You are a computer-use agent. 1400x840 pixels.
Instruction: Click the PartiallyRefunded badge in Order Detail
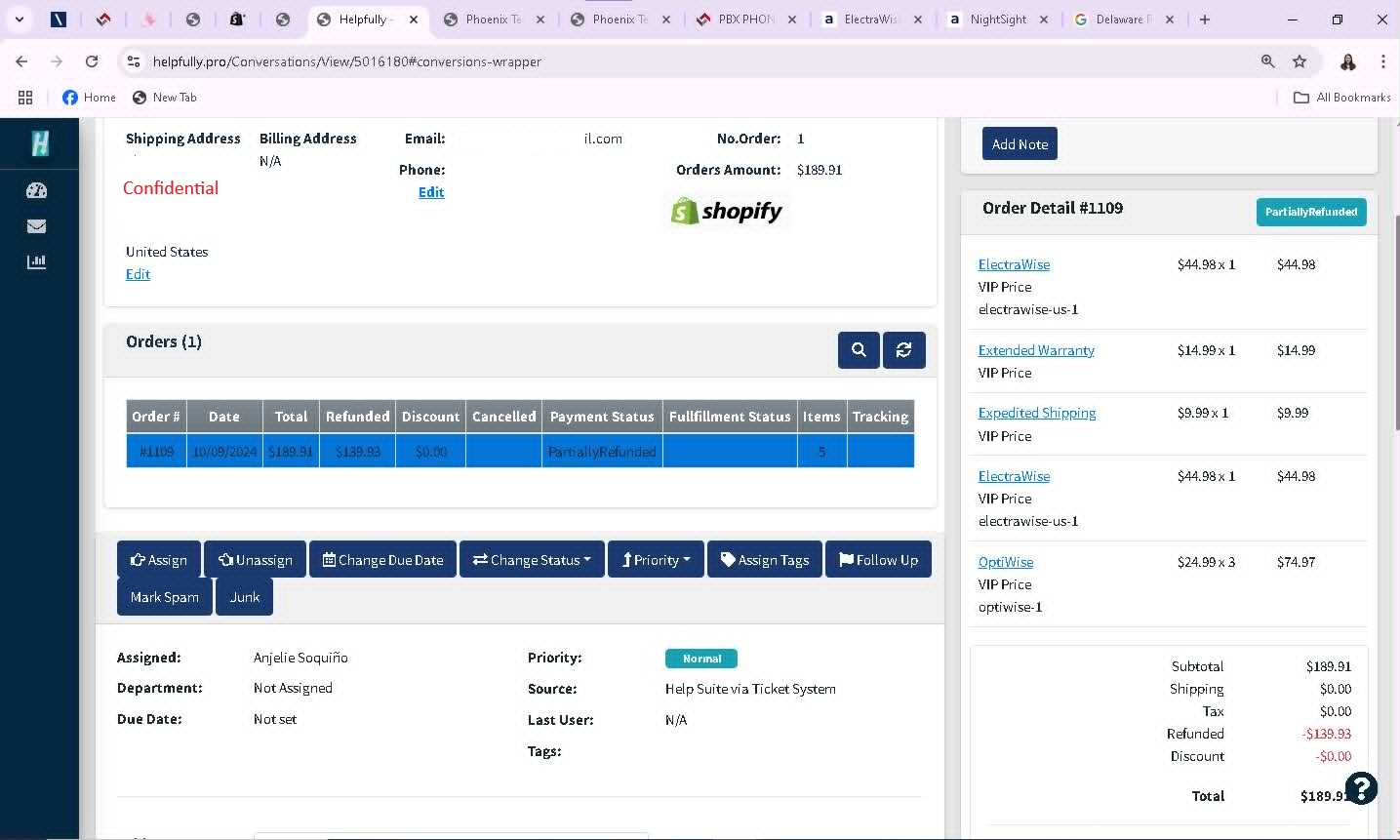pyautogui.click(x=1311, y=212)
